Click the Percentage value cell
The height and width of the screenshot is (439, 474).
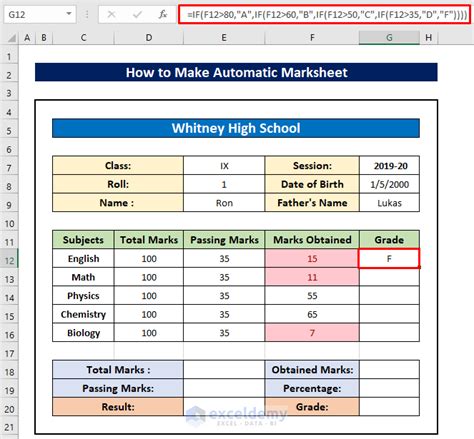click(x=389, y=388)
